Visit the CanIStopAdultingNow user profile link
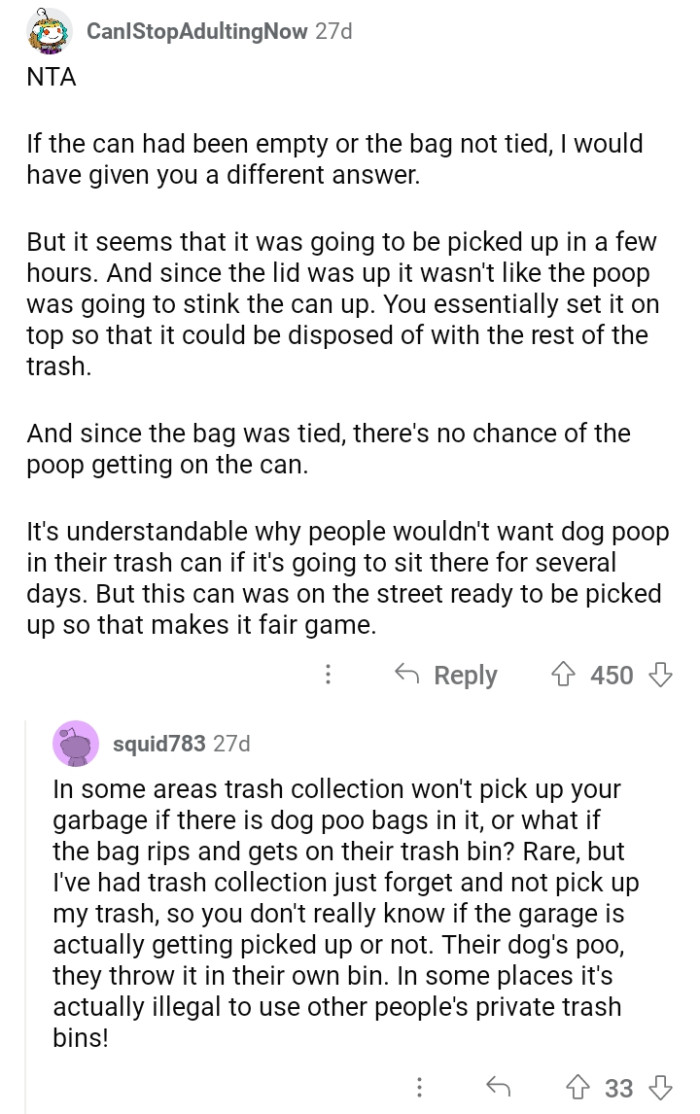This screenshot has width=700, height=1114. click(197, 31)
